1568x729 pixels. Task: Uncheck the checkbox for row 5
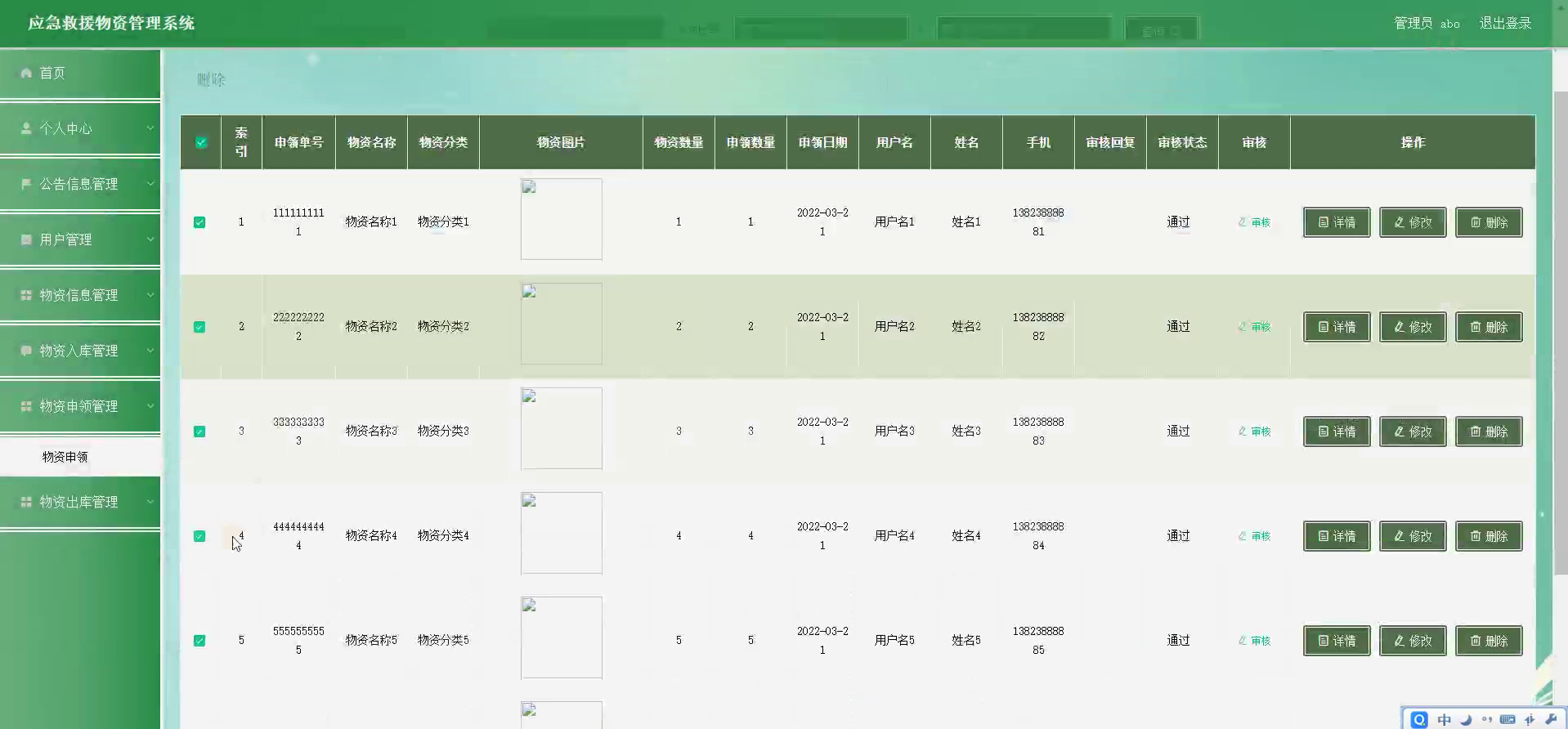[x=199, y=641]
